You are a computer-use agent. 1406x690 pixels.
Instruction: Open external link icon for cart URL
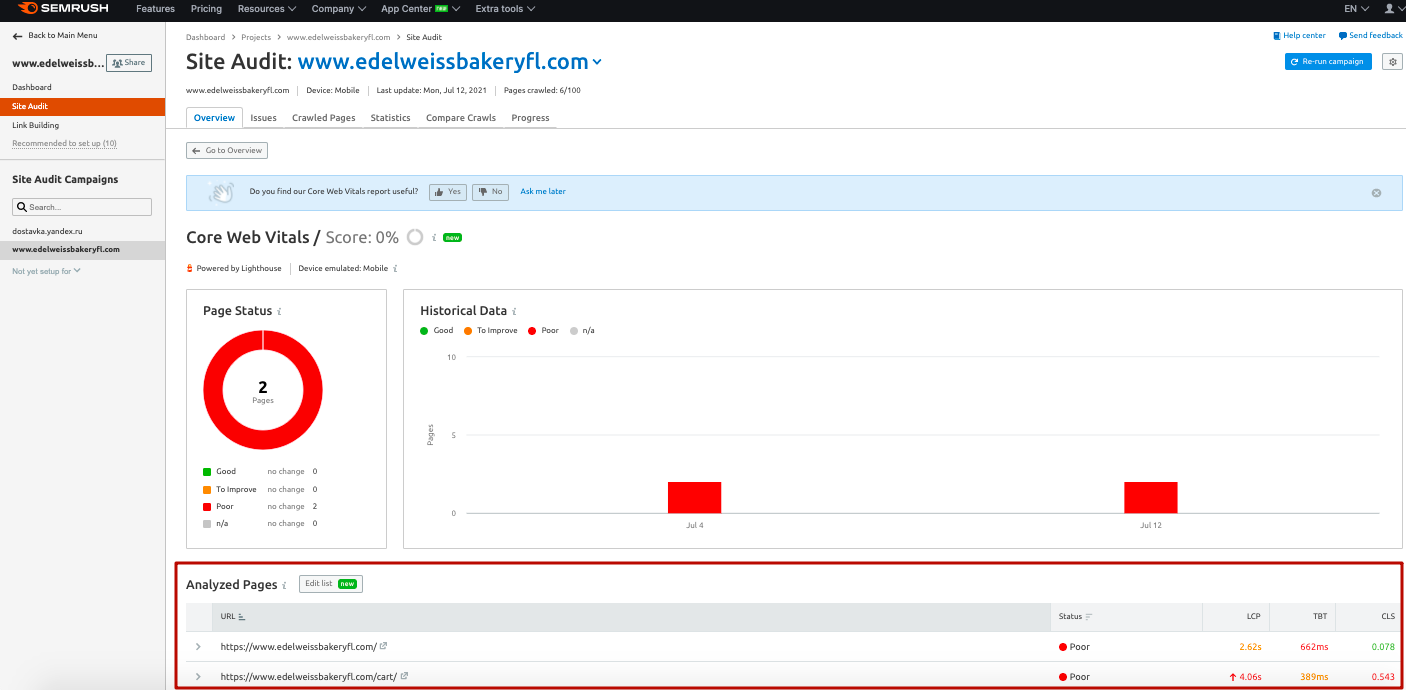(x=404, y=676)
